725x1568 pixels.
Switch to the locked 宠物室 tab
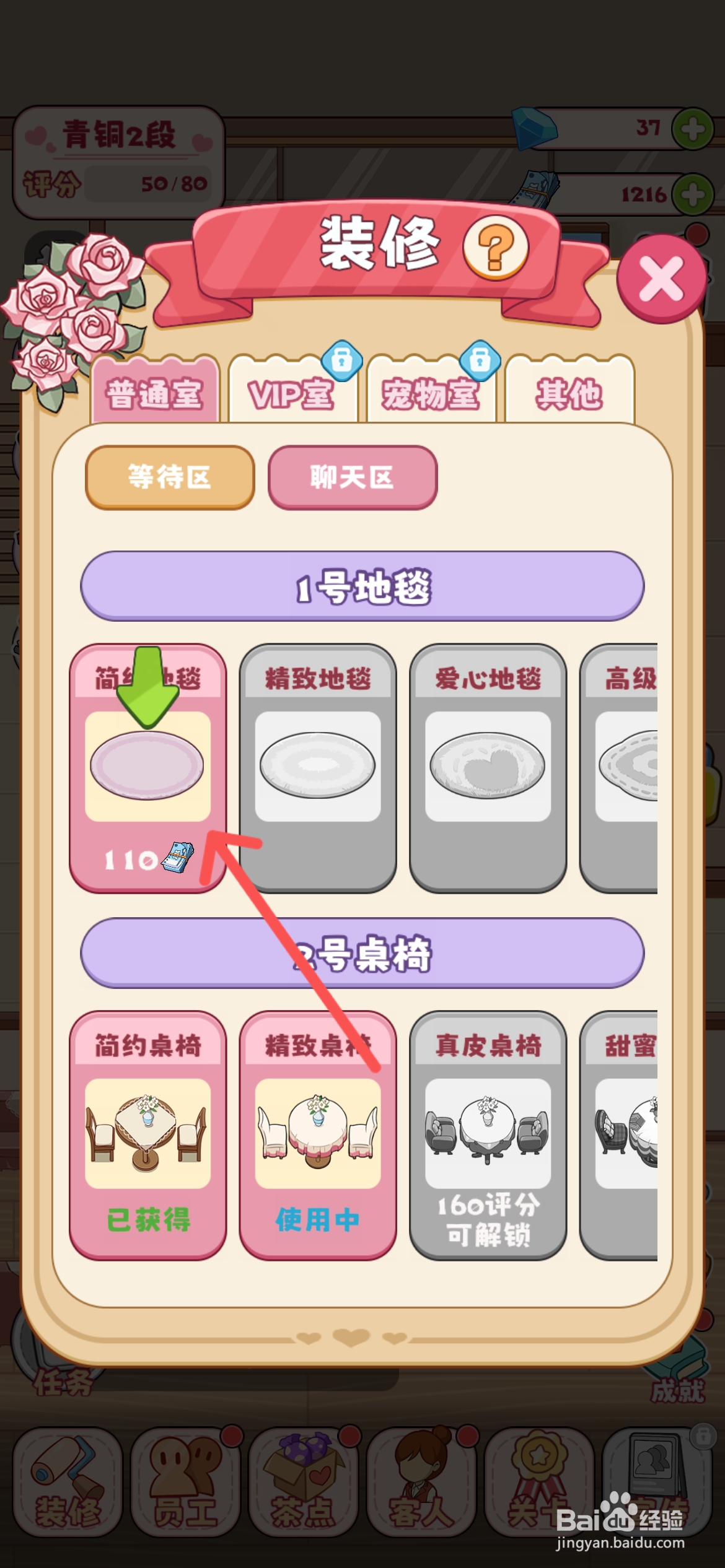click(431, 390)
